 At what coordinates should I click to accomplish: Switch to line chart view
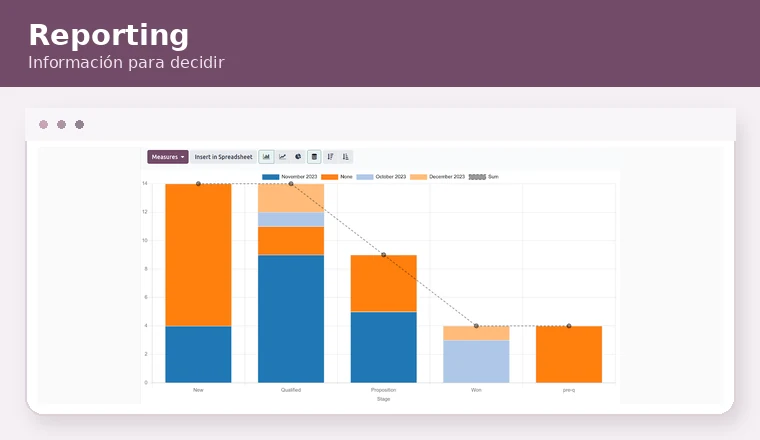click(x=282, y=157)
